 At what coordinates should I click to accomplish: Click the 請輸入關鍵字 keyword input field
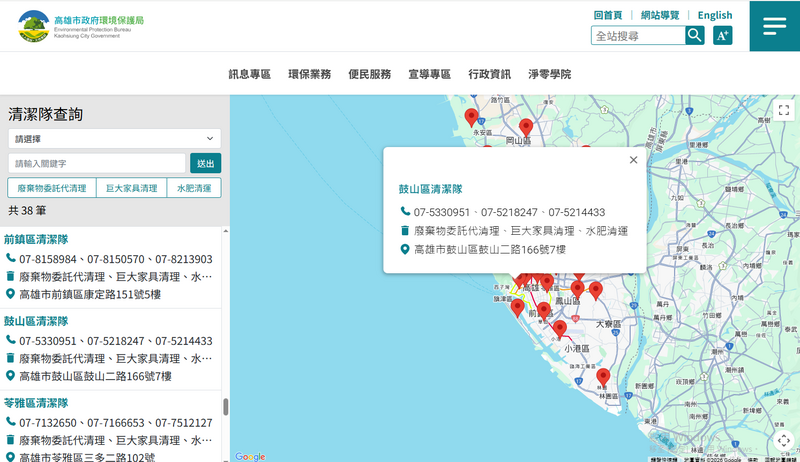tap(97, 163)
